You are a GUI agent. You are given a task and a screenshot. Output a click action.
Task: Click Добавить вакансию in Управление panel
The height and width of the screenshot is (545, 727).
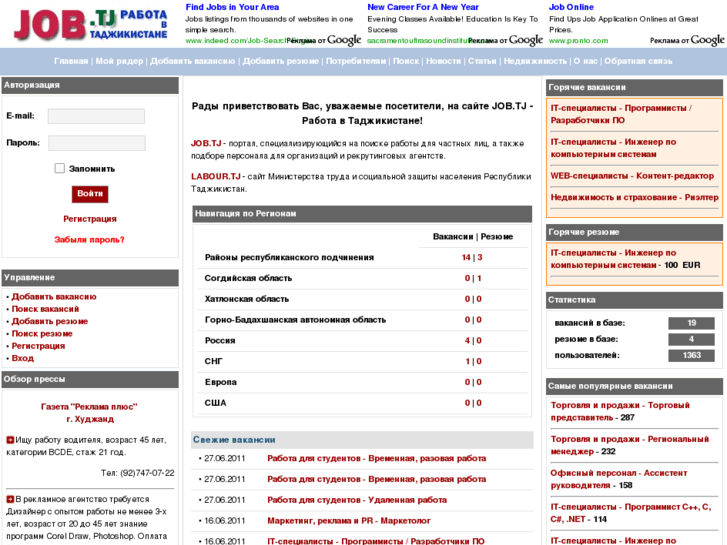54,297
